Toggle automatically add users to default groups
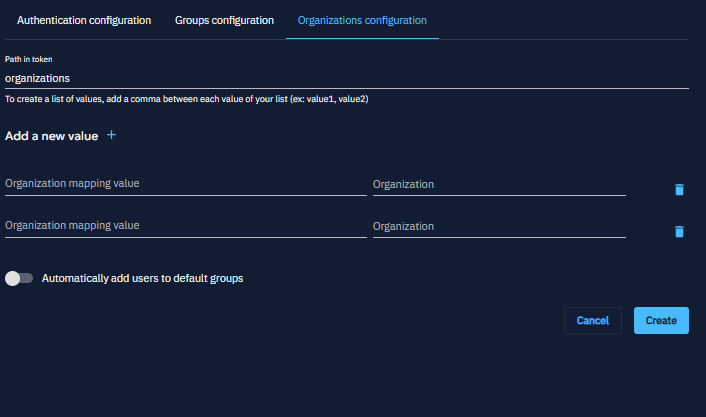Image resolution: width=706 pixels, height=417 pixels. (x=19, y=278)
